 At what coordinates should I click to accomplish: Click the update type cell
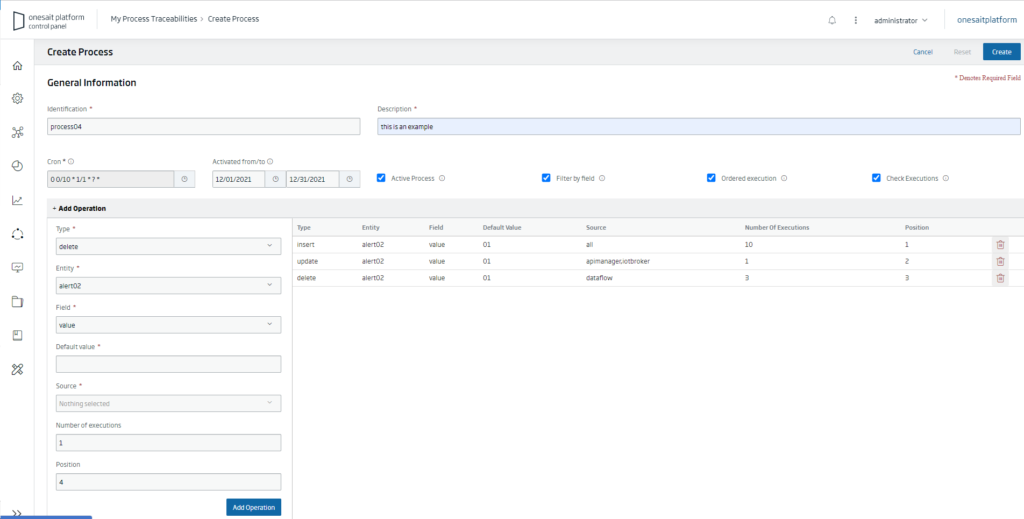(308, 261)
